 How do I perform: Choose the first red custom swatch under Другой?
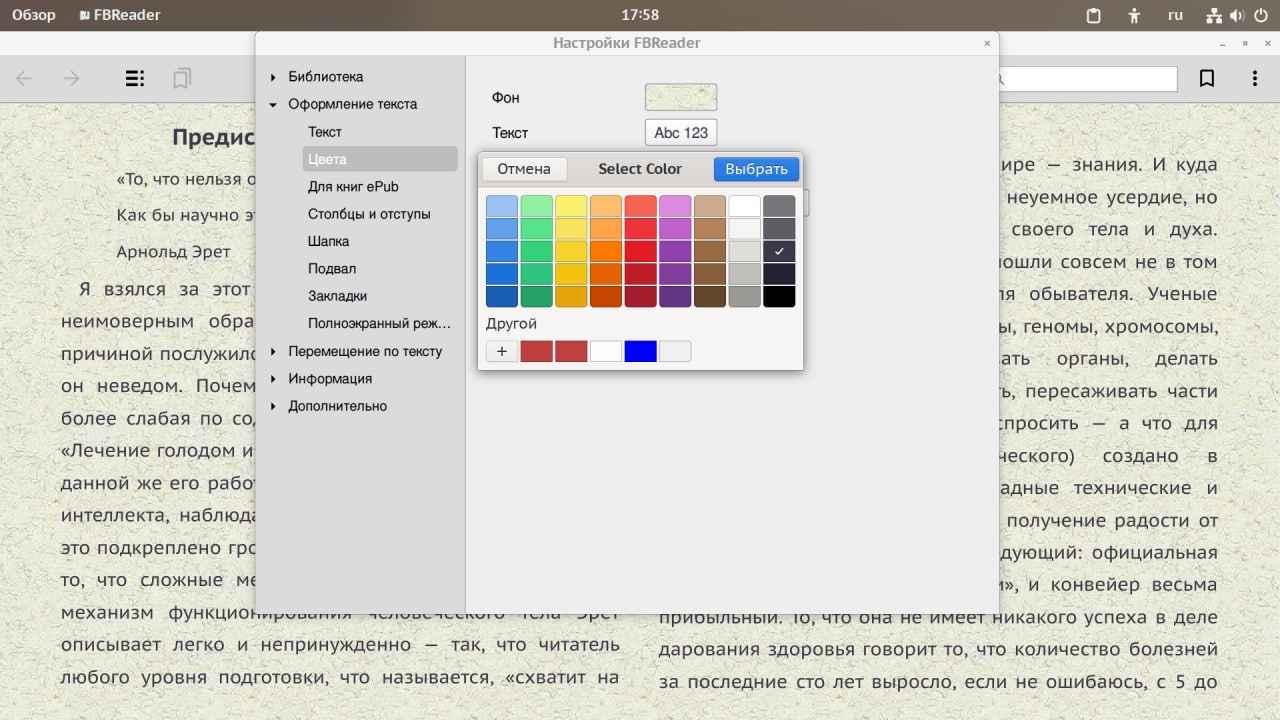(x=537, y=351)
